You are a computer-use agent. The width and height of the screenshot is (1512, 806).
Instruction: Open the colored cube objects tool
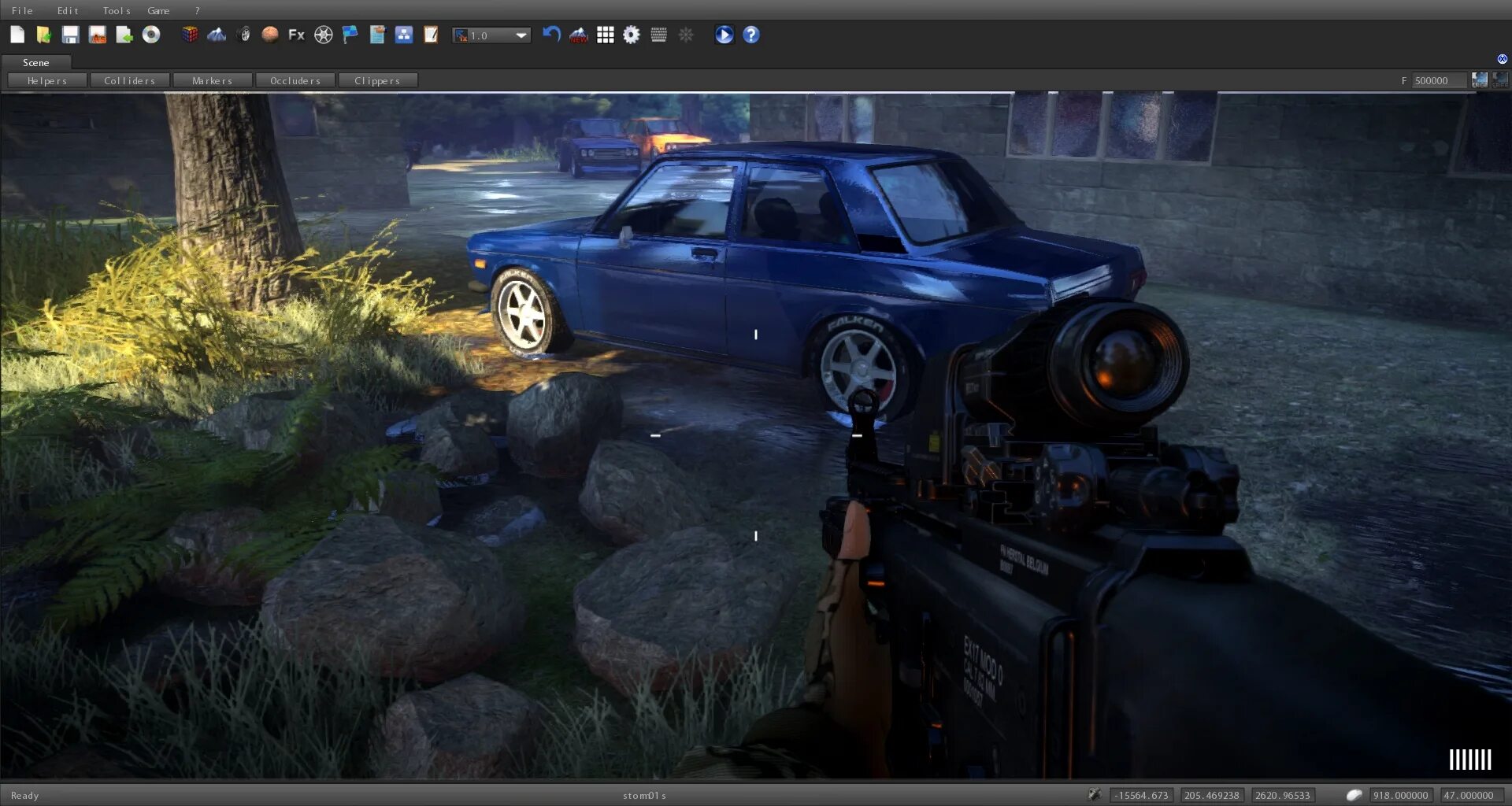pos(190,35)
